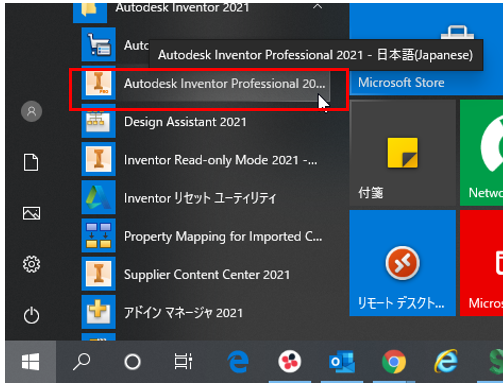Image resolution: width=503 pixels, height=388 pixels.
Task: Open Supplier Content Center 2021 icon
Action: (99, 274)
